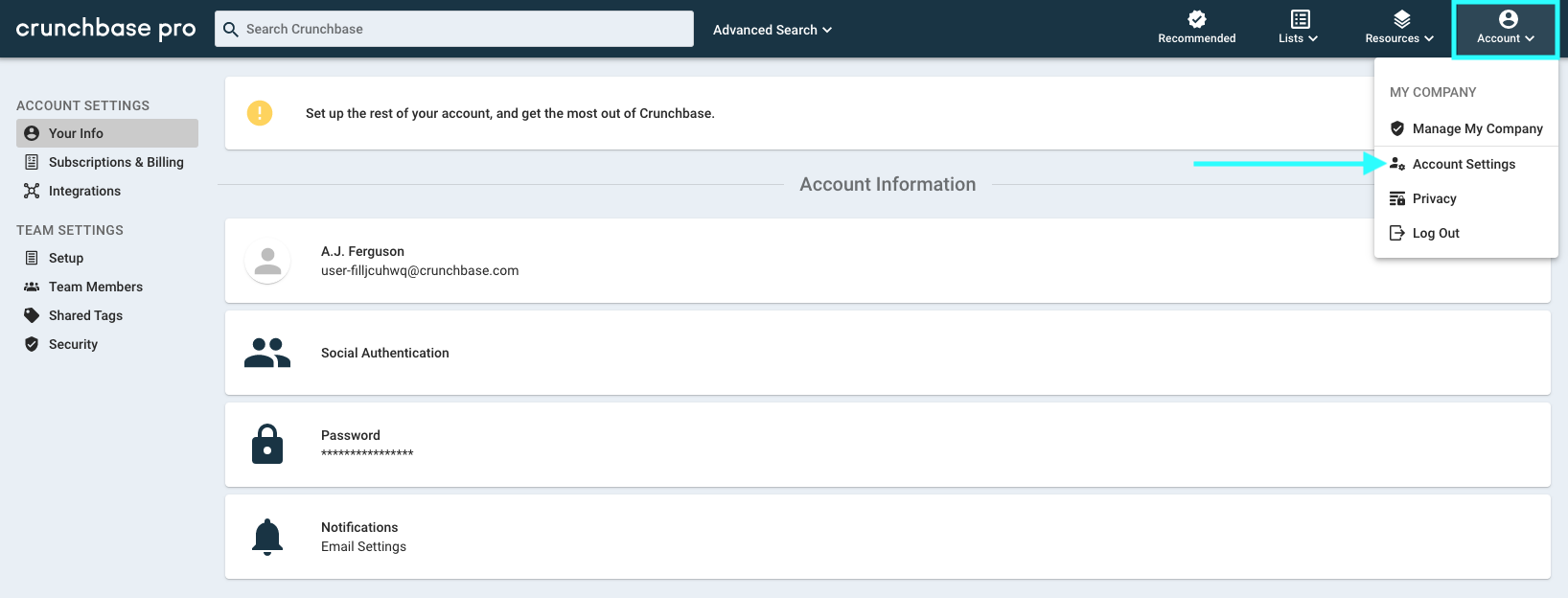Click the yellow warning alert icon
Screen dimensions: 1568x598
click(260, 113)
